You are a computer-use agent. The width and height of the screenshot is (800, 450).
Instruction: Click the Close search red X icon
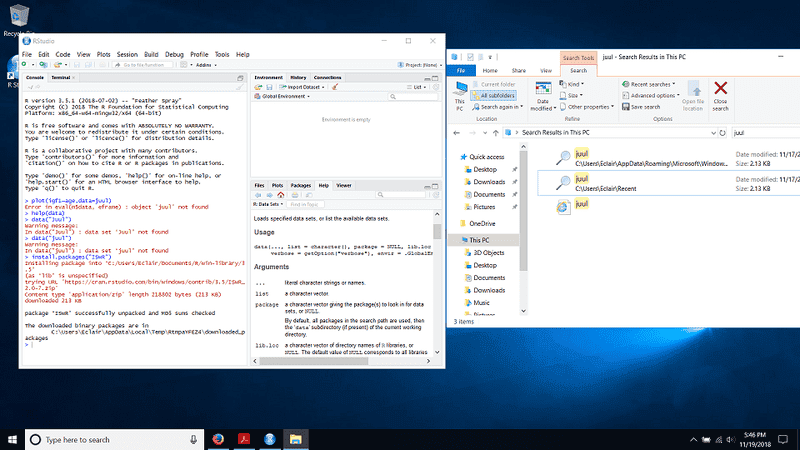click(x=720, y=89)
